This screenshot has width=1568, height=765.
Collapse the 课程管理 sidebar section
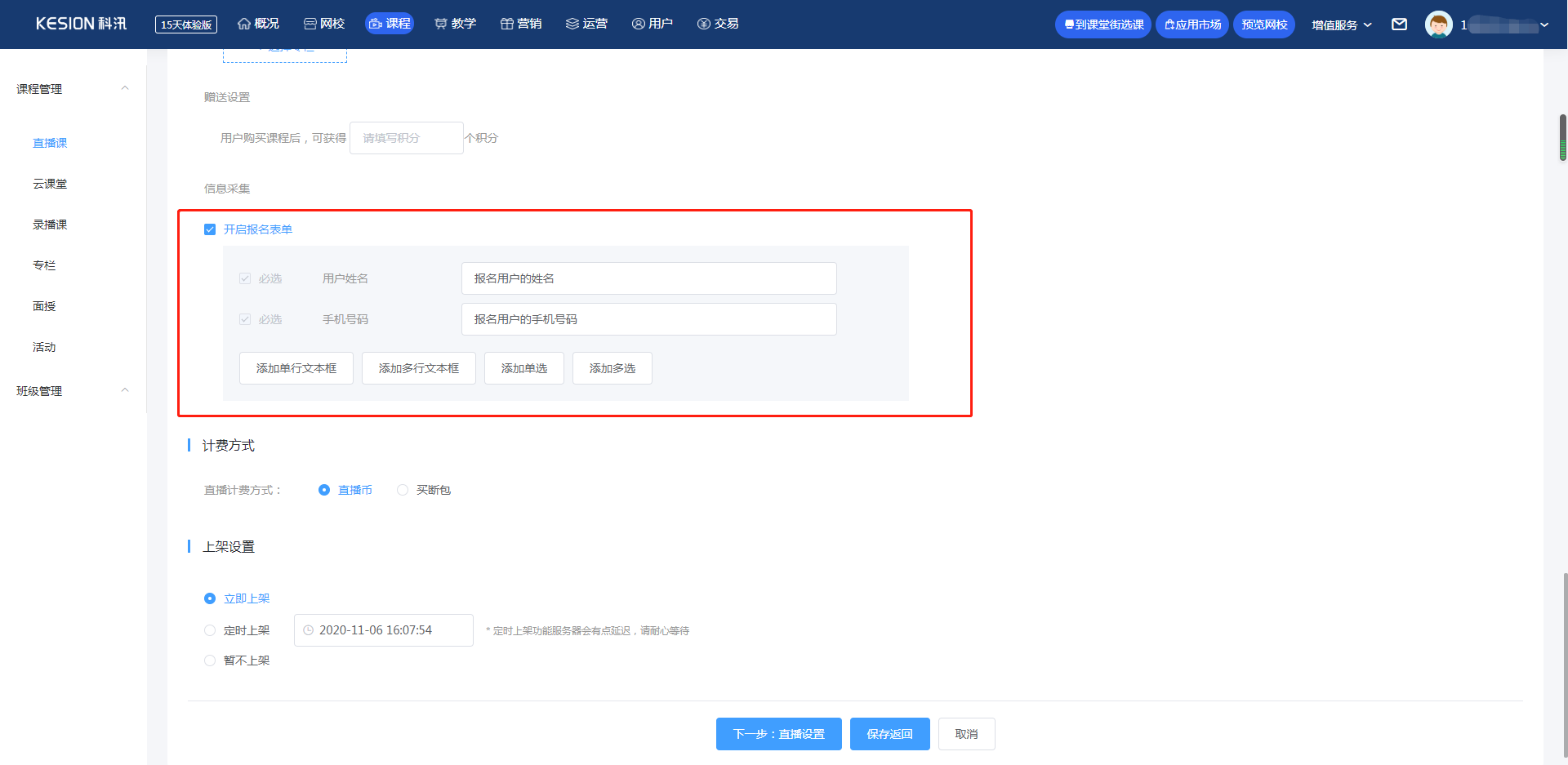125,88
